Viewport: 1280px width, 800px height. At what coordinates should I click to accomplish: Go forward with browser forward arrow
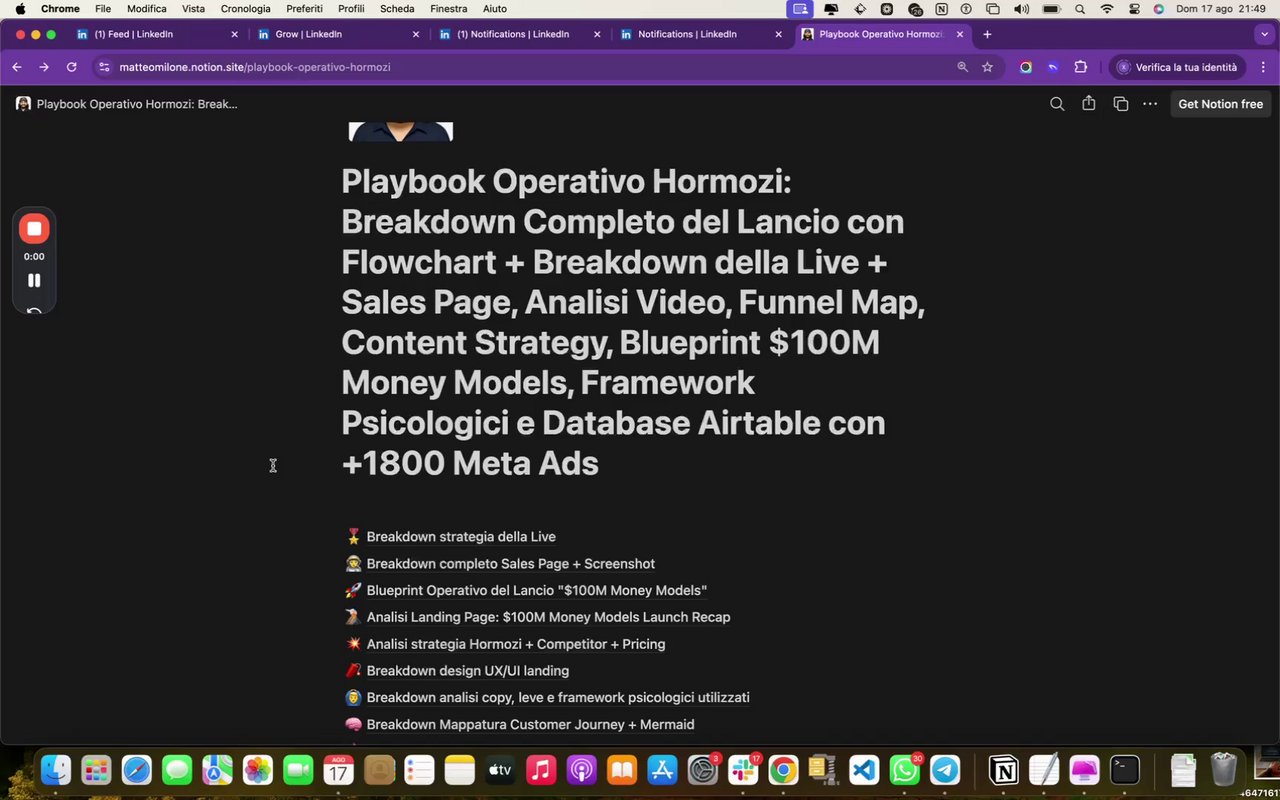pos(44,67)
